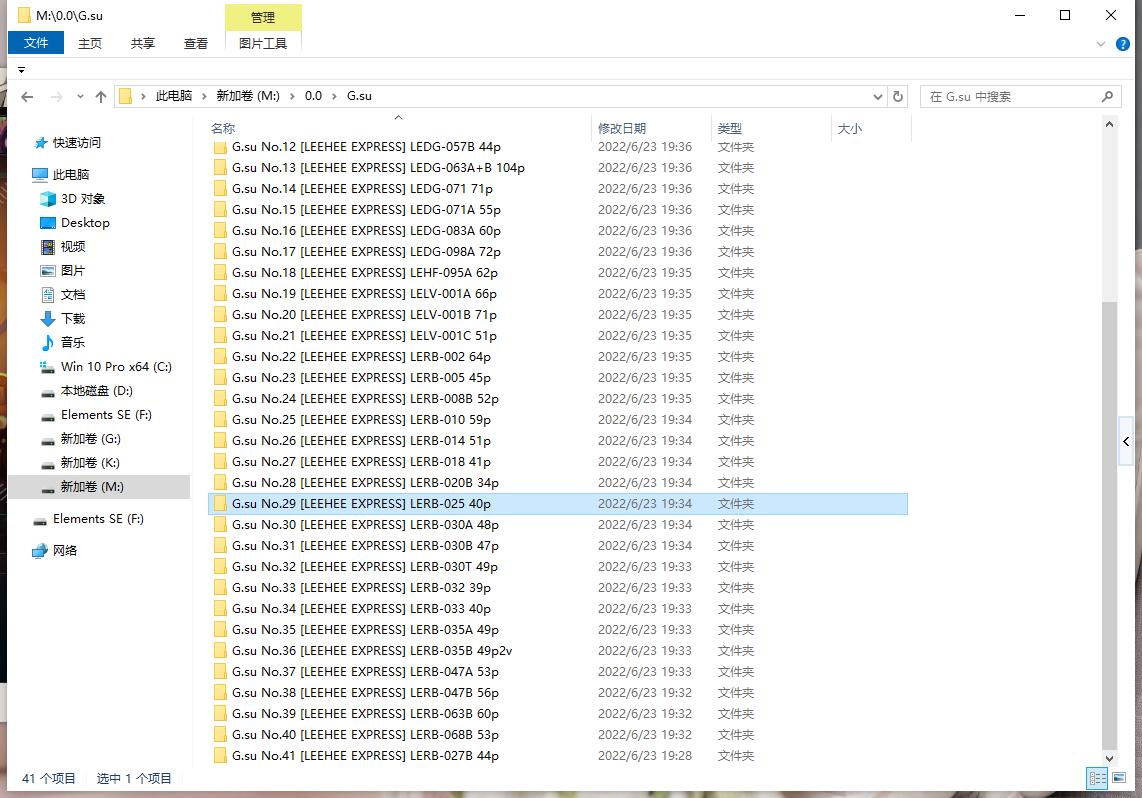The image size is (1142, 798).
Task: Expand breadcrumb arrow after 此电脑
Action: coord(204,96)
